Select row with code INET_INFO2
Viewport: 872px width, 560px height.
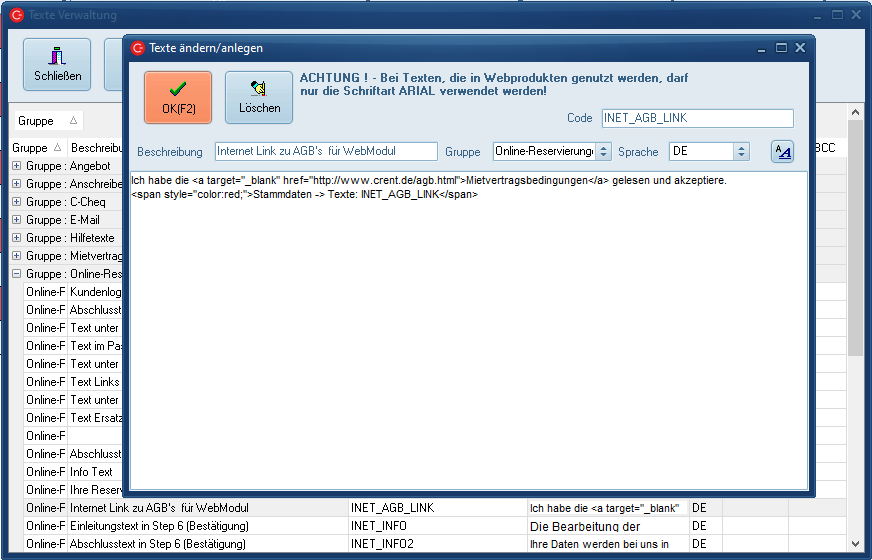pyautogui.click(x=382, y=544)
